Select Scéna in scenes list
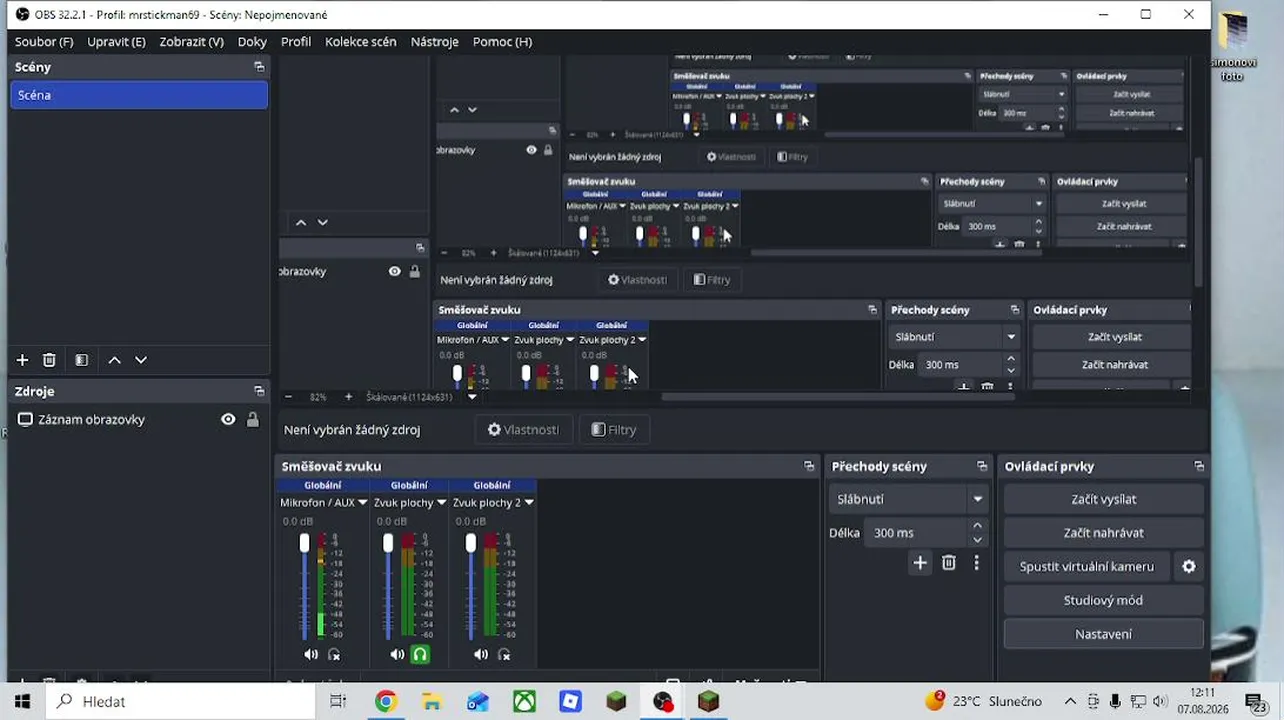Screen dimensions: 1284x720 coord(139,95)
